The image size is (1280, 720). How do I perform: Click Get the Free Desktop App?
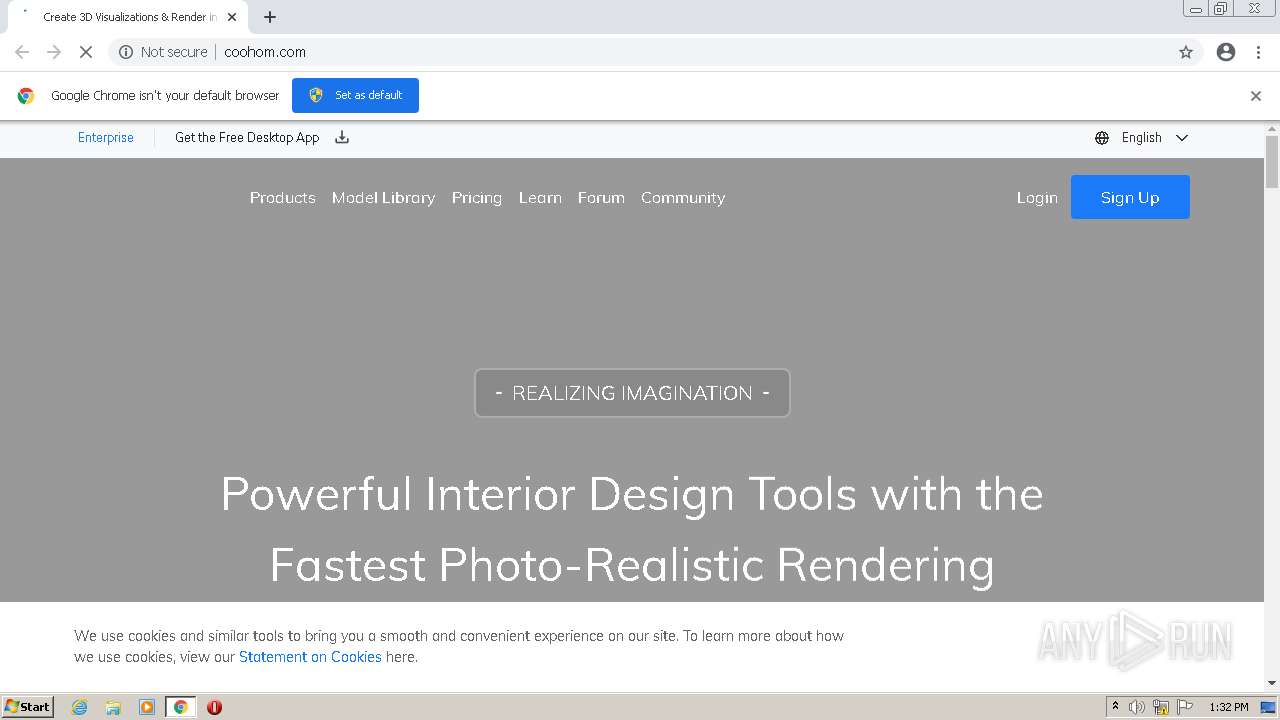tap(247, 138)
